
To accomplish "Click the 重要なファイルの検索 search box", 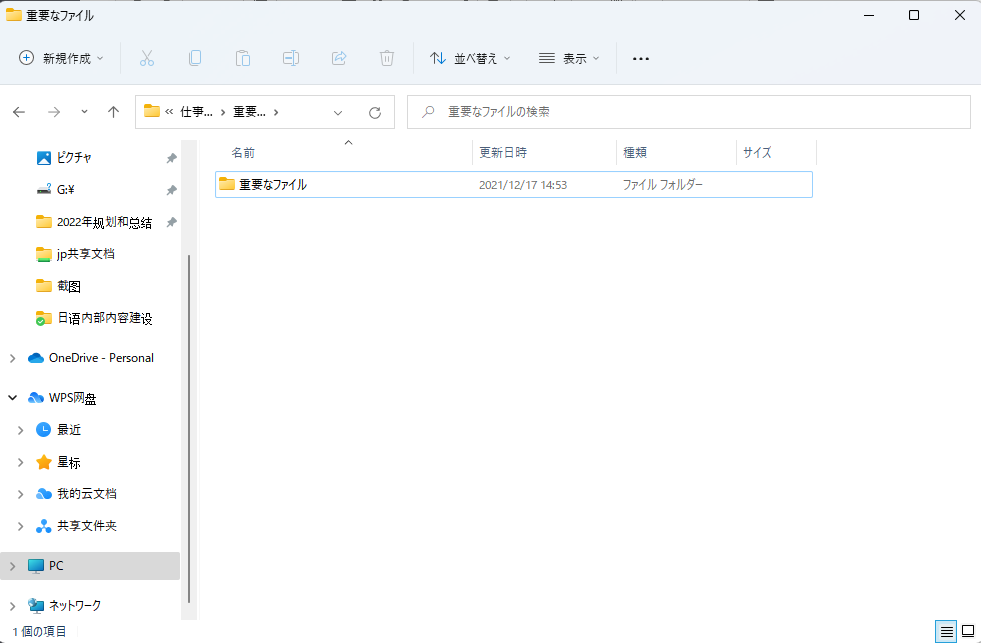I will pyautogui.click(x=689, y=112).
